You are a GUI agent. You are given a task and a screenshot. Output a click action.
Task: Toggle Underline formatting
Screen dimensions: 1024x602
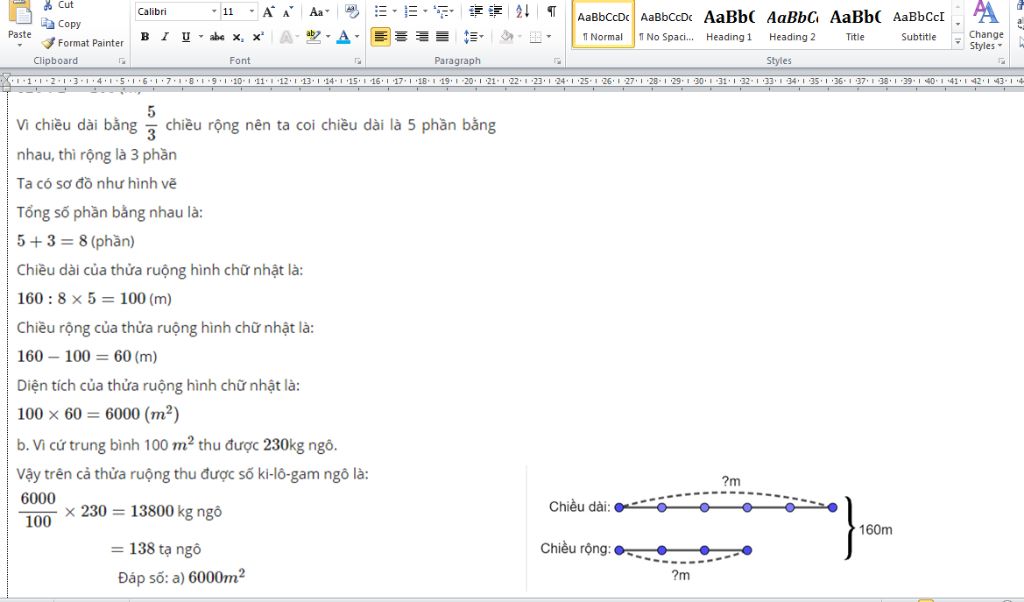pos(186,37)
